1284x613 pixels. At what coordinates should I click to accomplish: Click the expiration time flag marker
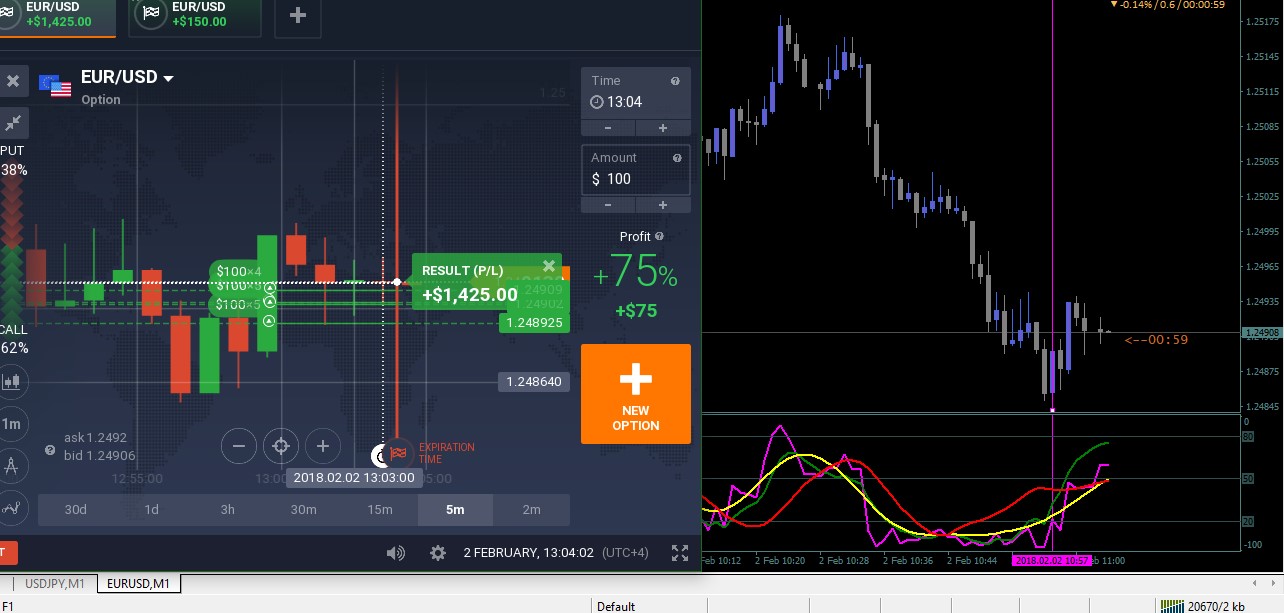(398, 454)
